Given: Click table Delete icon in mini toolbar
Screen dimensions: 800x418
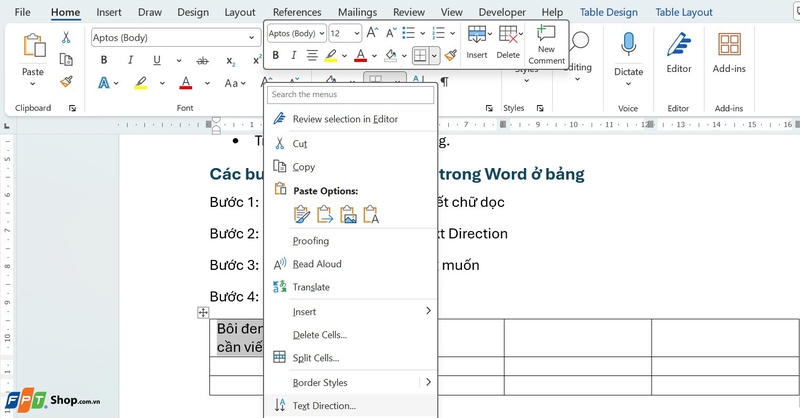Looking at the screenshot, I should pyautogui.click(x=508, y=35).
